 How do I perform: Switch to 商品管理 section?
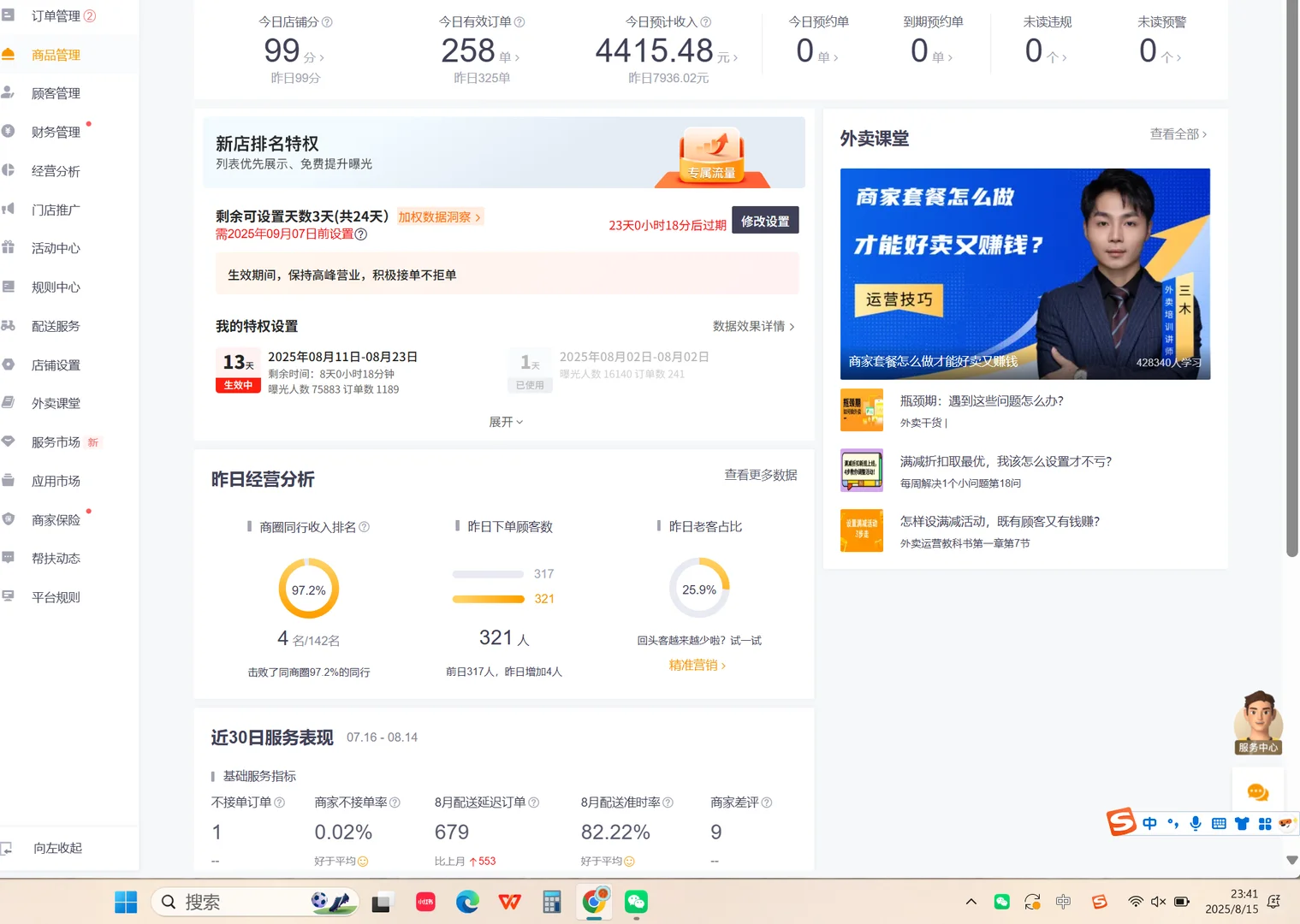pyautogui.click(x=56, y=54)
